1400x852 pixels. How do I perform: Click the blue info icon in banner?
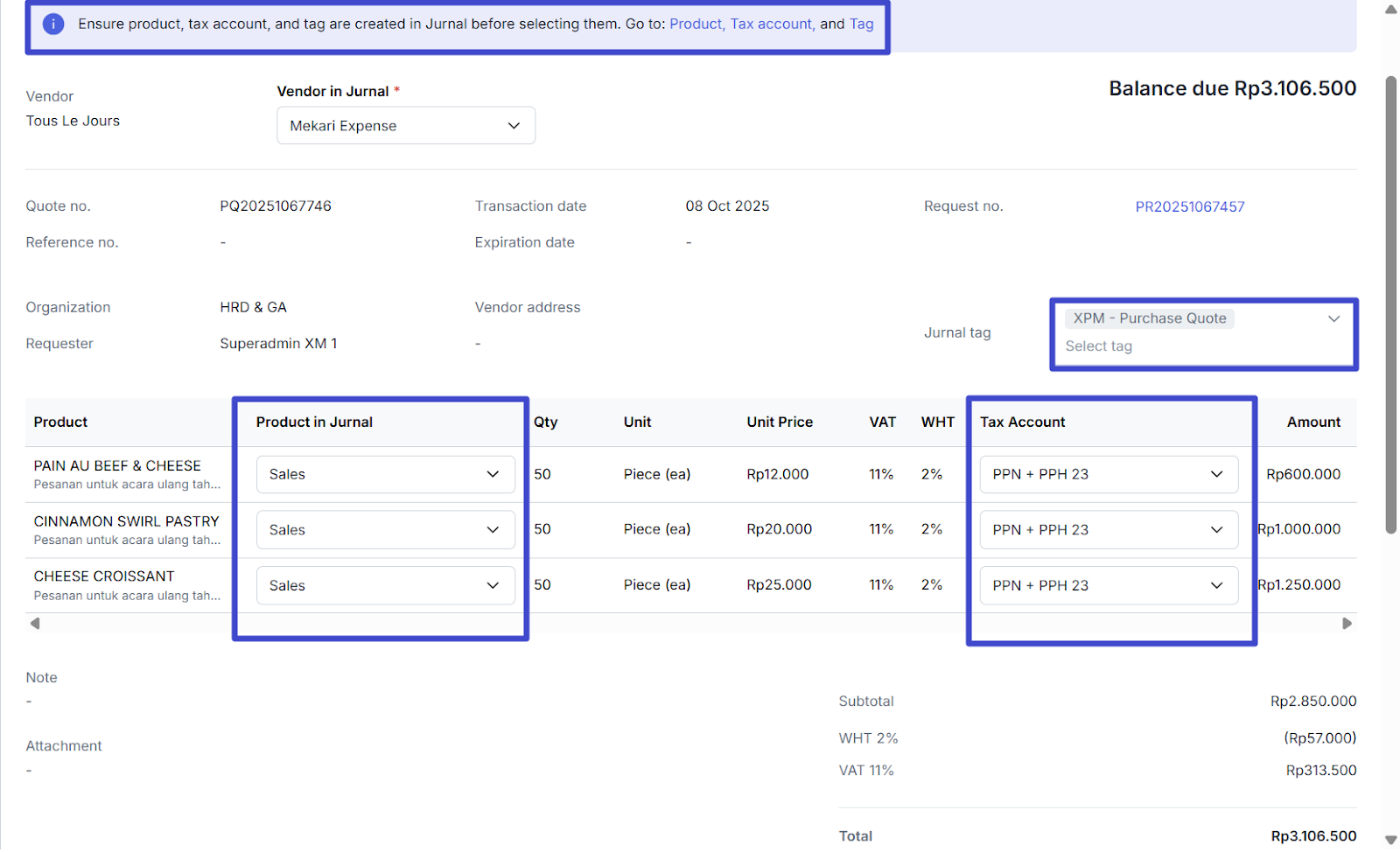click(53, 24)
